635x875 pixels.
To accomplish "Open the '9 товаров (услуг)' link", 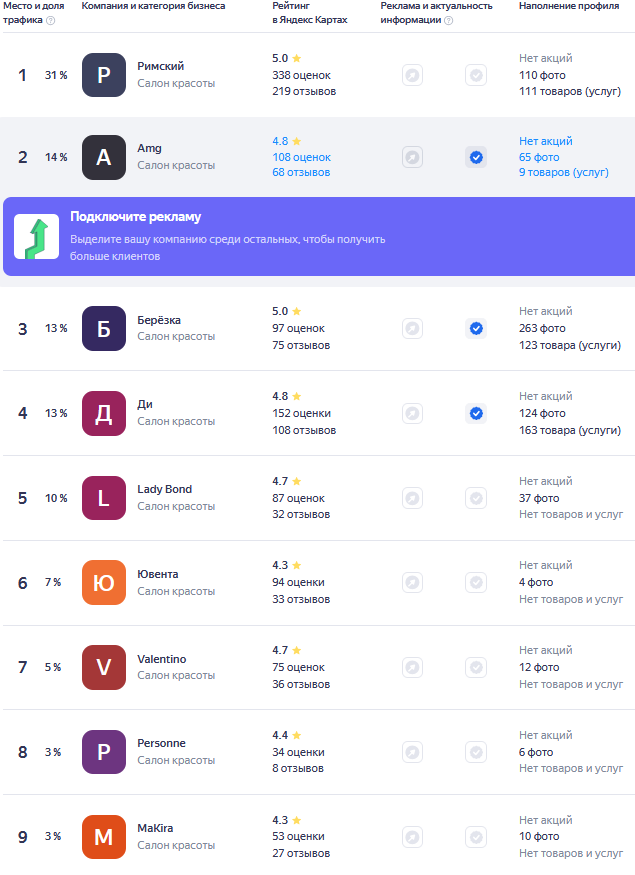I will [564, 172].
